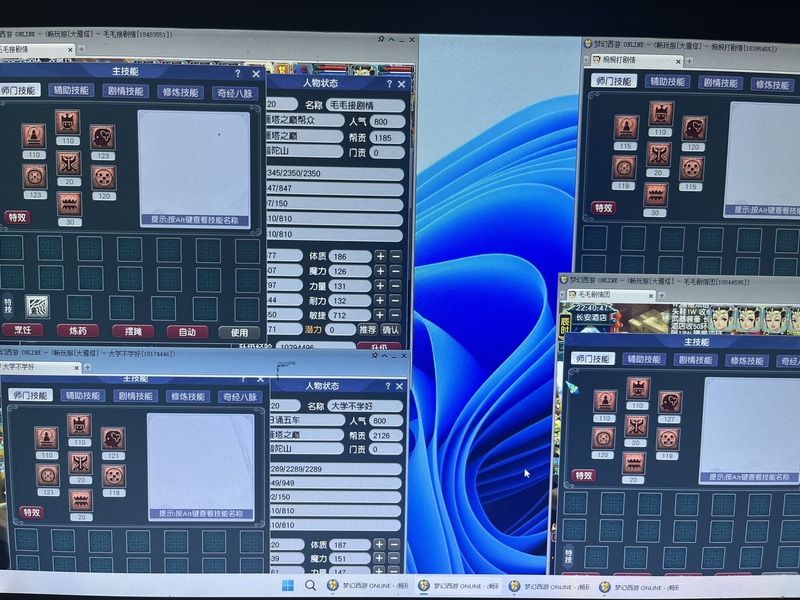Click 长安酒店 location label in 毛毛剧情团
Screen dimensions: 800x600
[x=592, y=317]
